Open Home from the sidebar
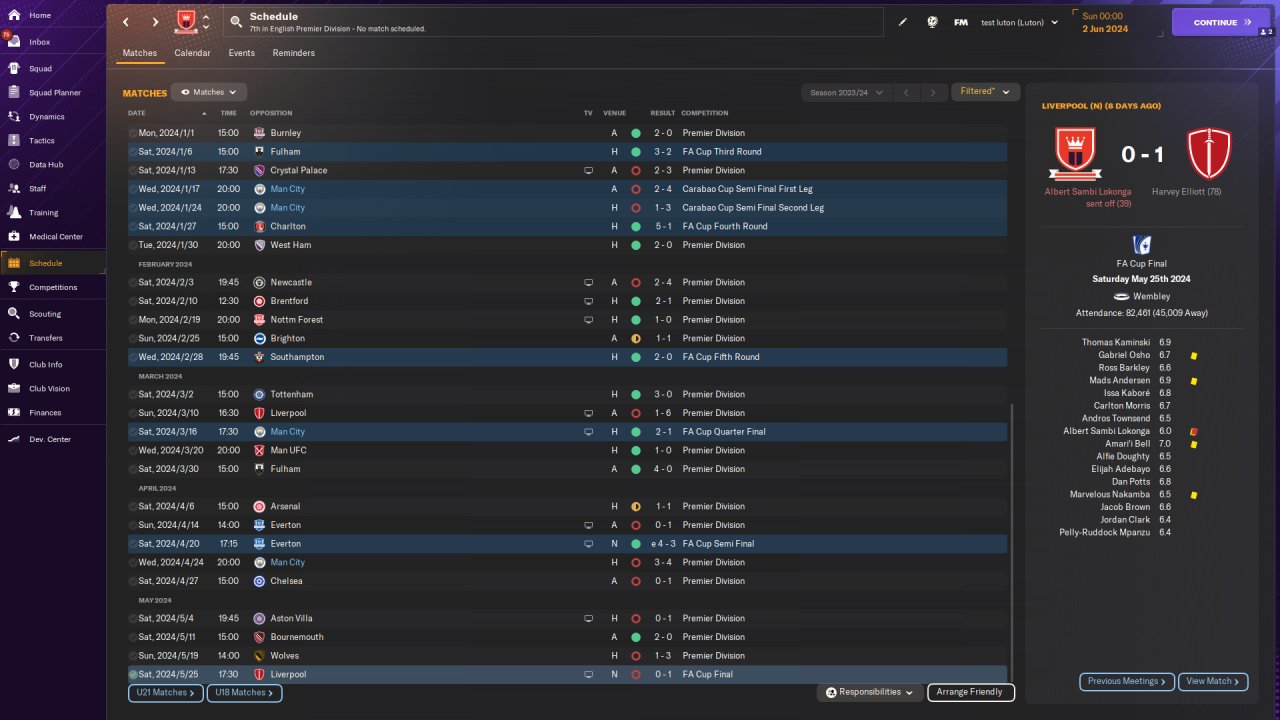 tap(40, 15)
